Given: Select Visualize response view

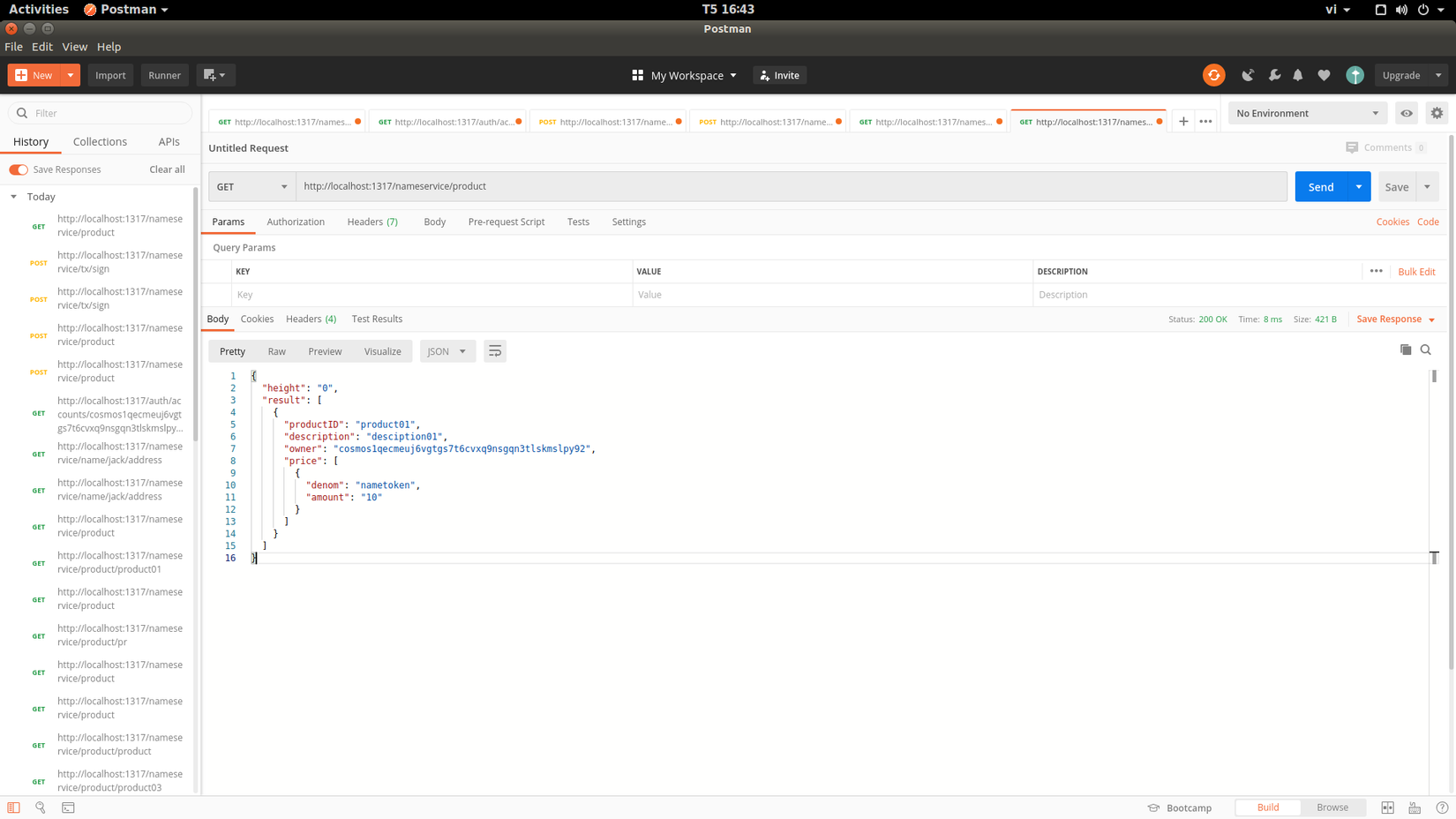Looking at the screenshot, I should pos(383,351).
